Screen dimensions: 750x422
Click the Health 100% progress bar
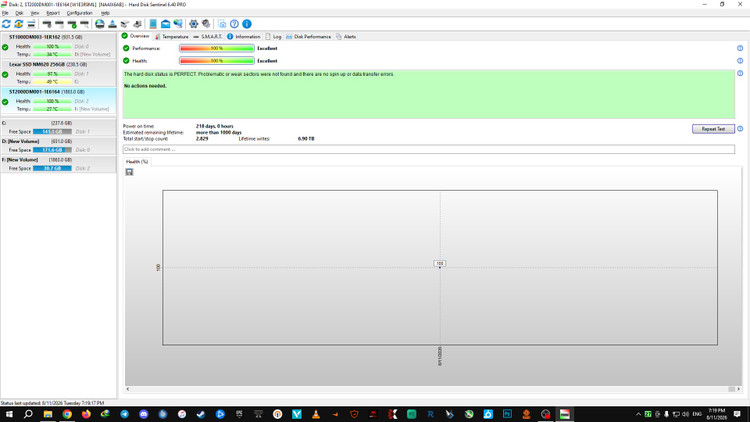point(217,61)
